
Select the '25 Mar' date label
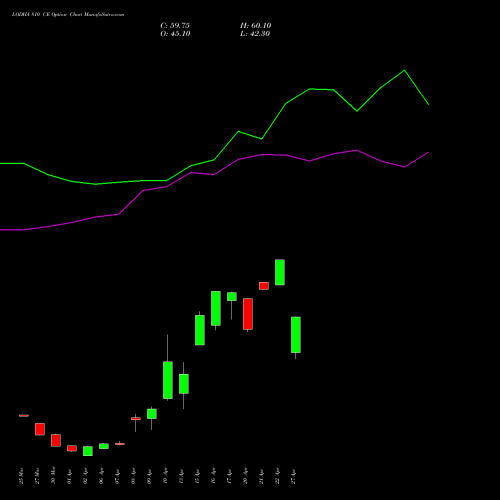tap(21, 476)
